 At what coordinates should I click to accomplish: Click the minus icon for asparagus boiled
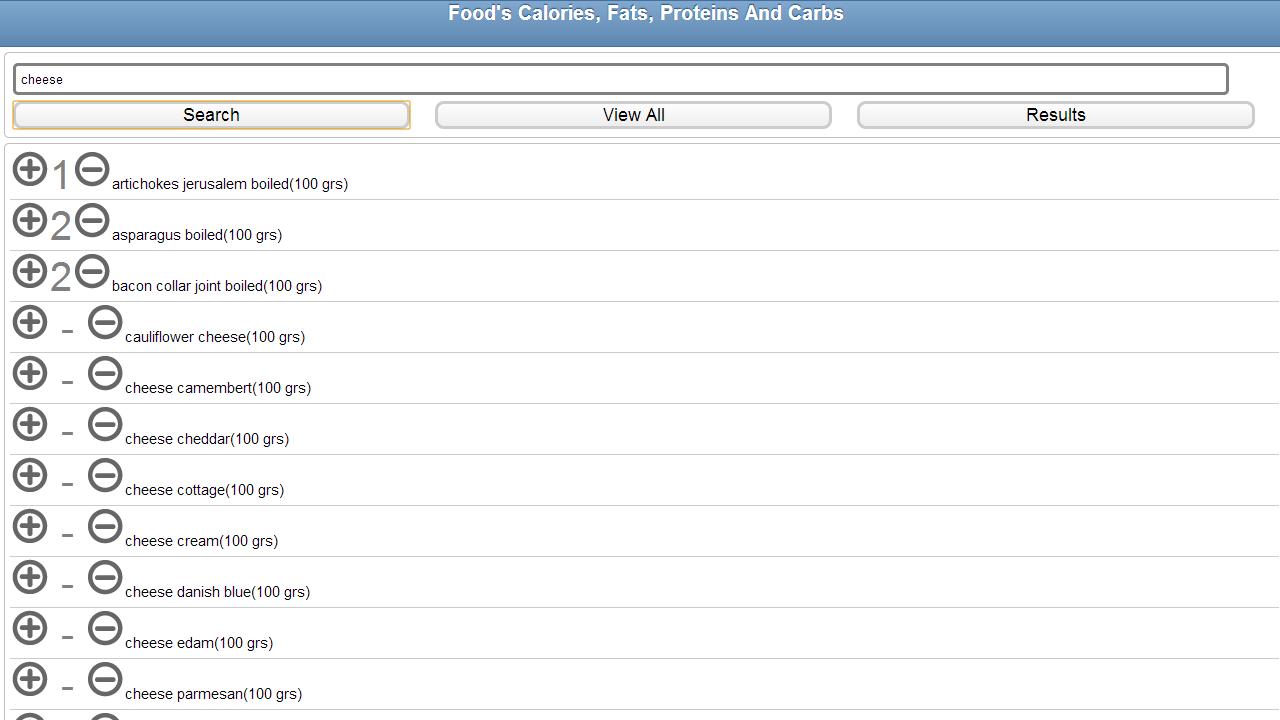tap(91, 220)
